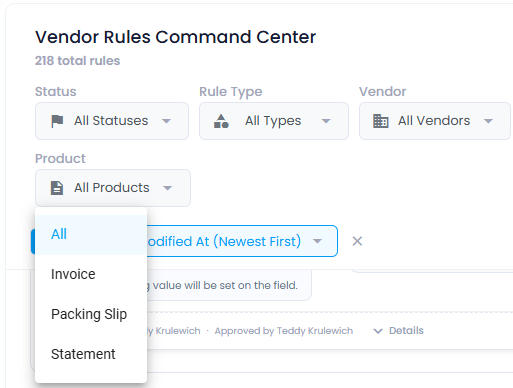Click the chevron icon beside Details
This screenshot has height=388, width=513.
click(x=378, y=331)
